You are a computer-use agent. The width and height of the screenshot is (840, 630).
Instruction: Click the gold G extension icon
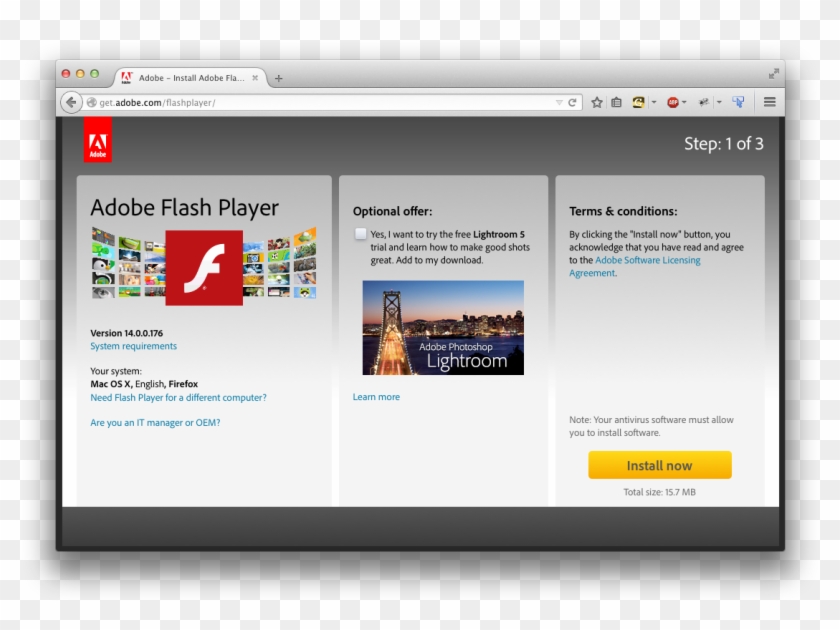638,101
